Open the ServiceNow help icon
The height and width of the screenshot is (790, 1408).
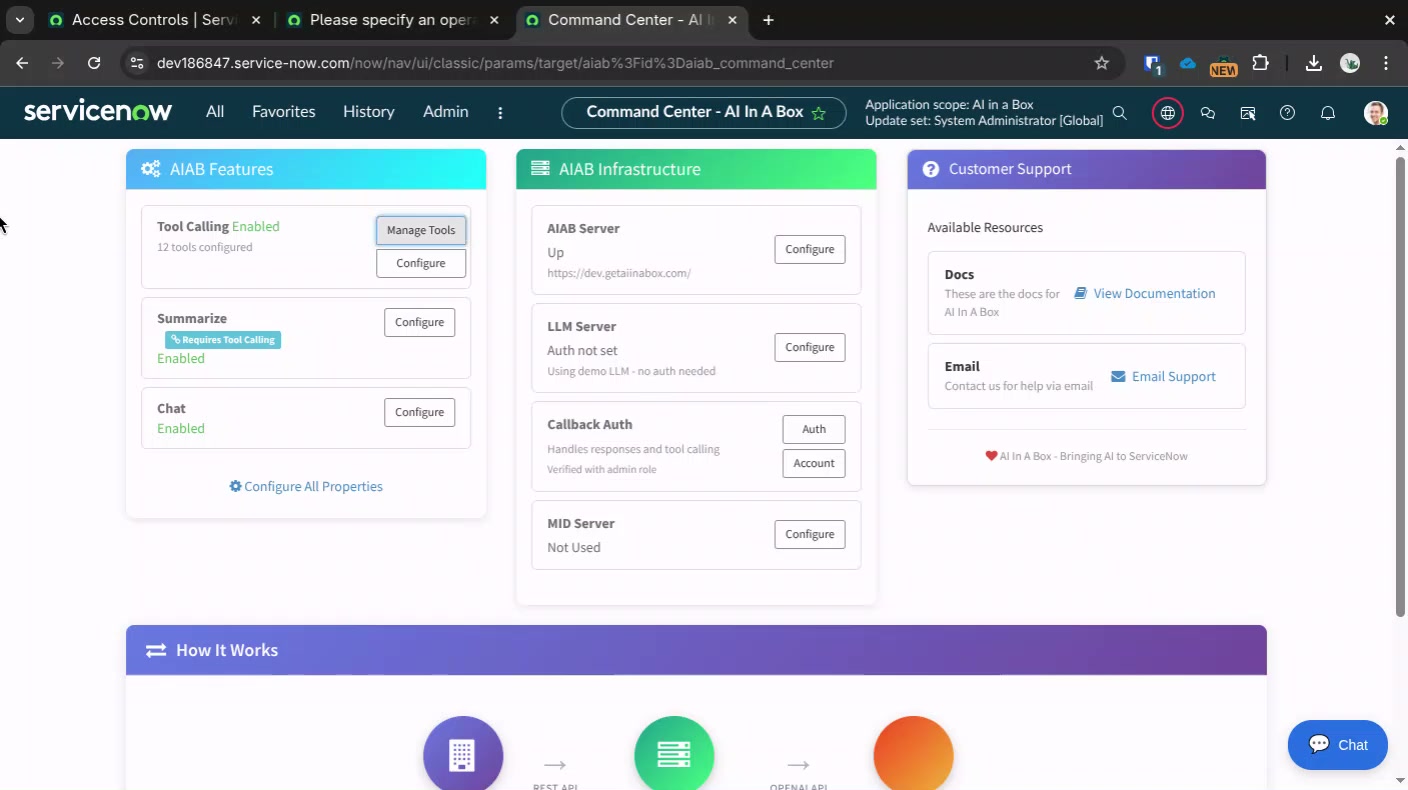(x=1288, y=113)
